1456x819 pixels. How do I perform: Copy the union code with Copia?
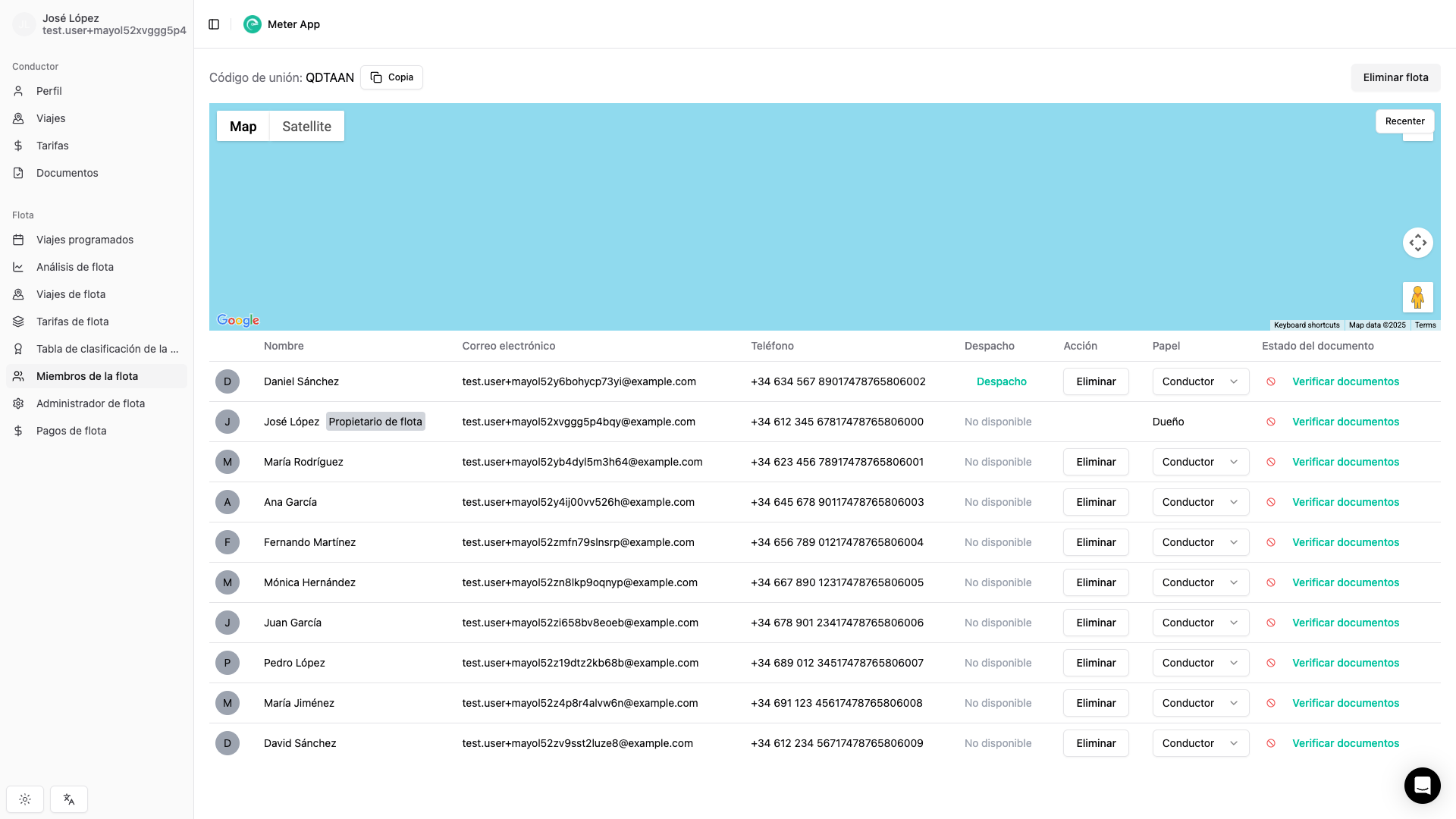[x=391, y=77]
